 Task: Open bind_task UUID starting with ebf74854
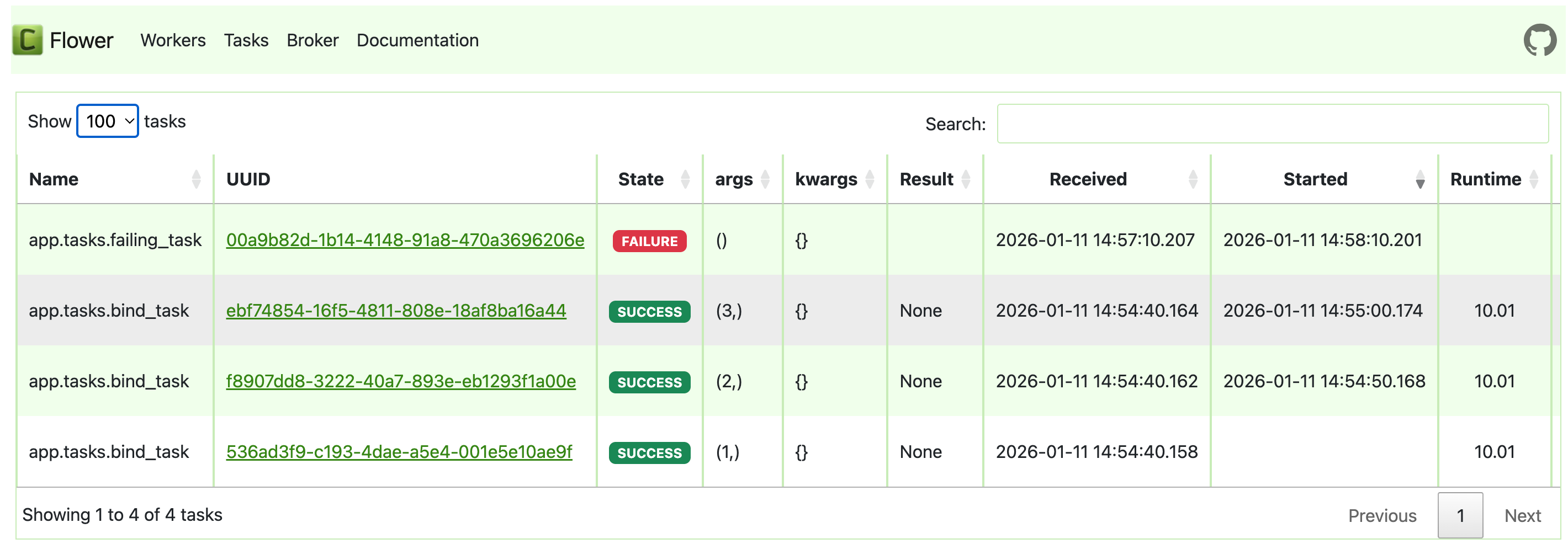396,311
